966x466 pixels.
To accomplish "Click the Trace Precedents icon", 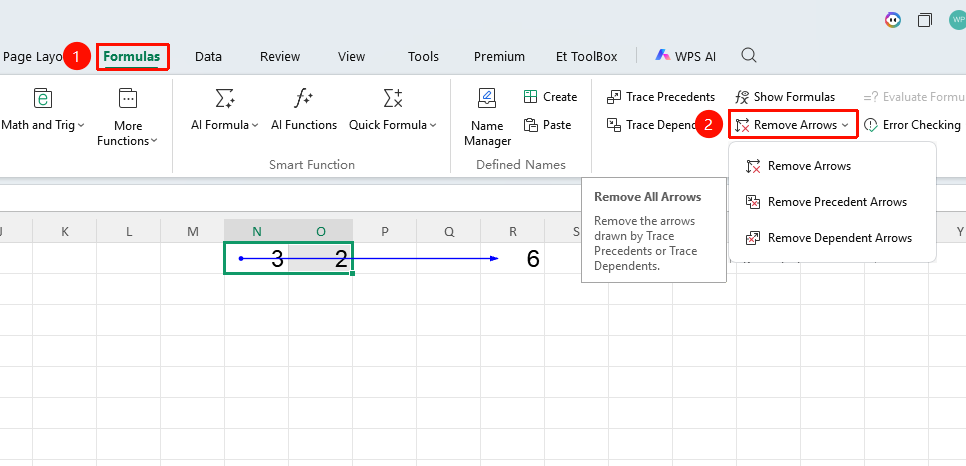I will point(614,97).
